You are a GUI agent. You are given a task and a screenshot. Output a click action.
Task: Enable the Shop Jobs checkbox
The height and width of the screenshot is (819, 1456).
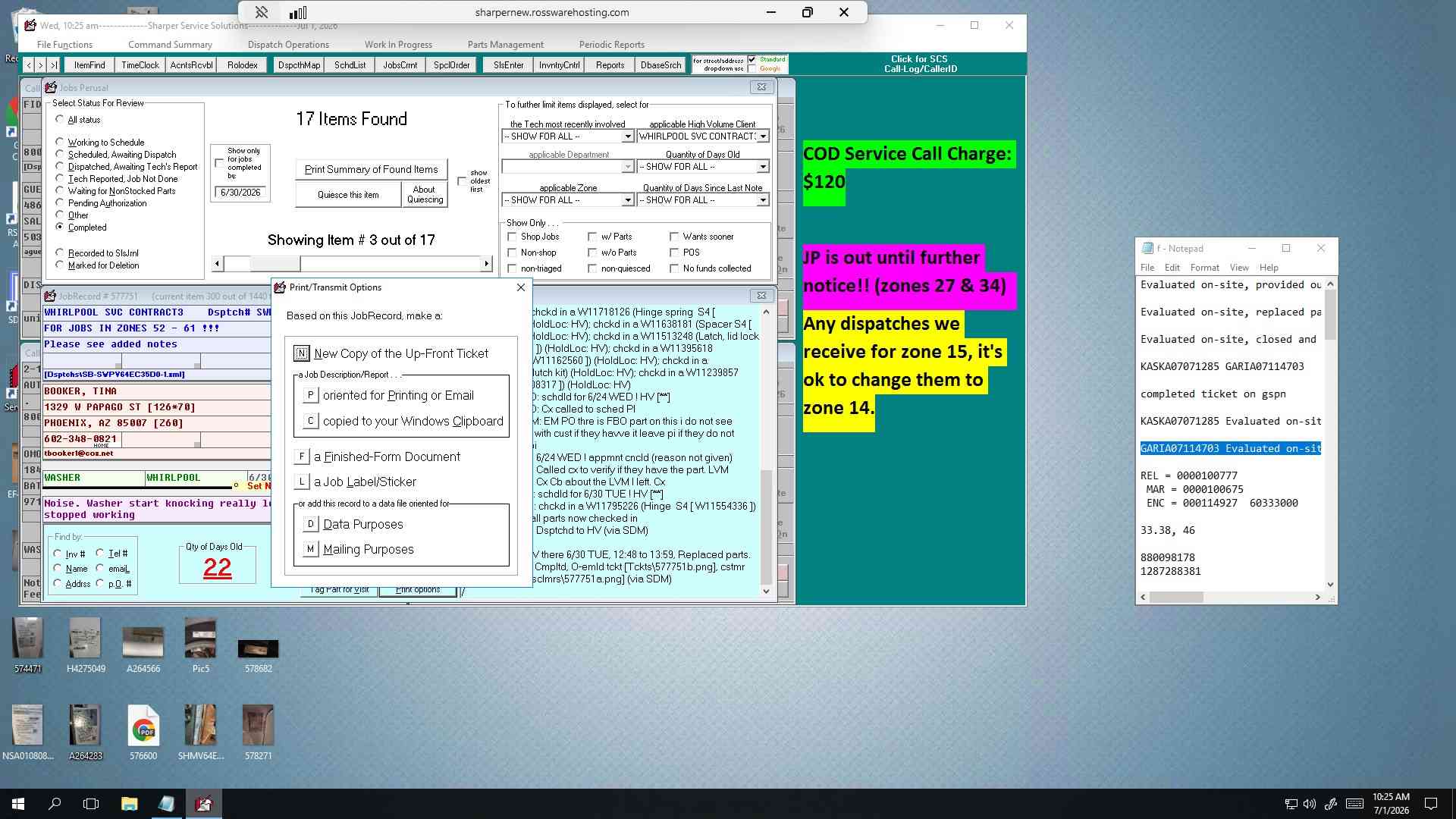(512, 237)
